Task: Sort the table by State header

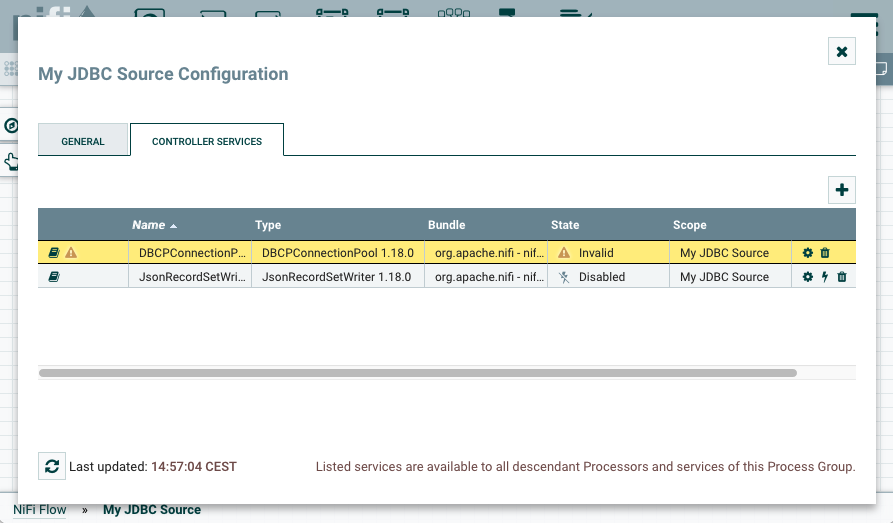Action: pos(565,225)
